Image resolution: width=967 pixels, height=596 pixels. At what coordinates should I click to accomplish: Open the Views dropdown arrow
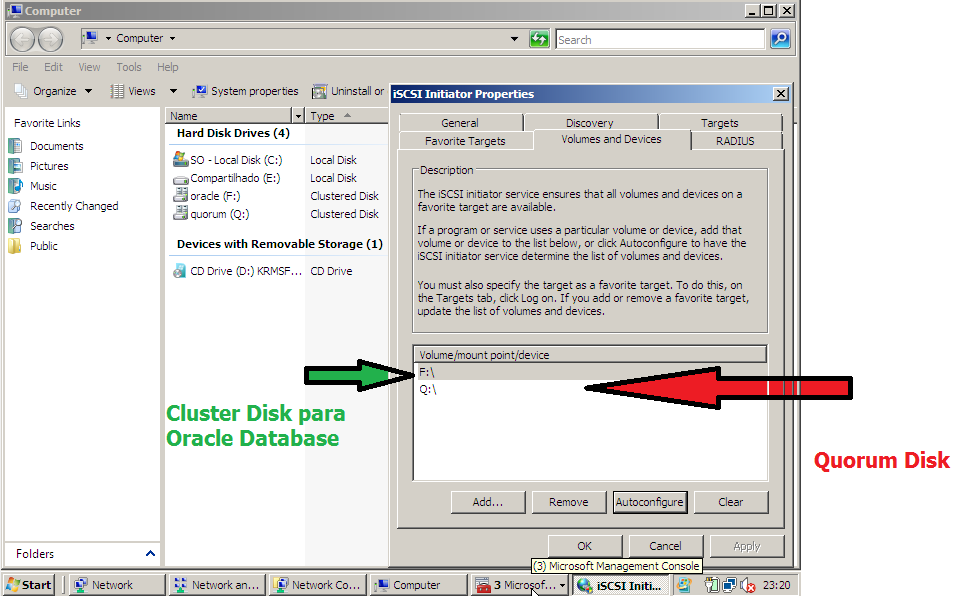click(172, 90)
